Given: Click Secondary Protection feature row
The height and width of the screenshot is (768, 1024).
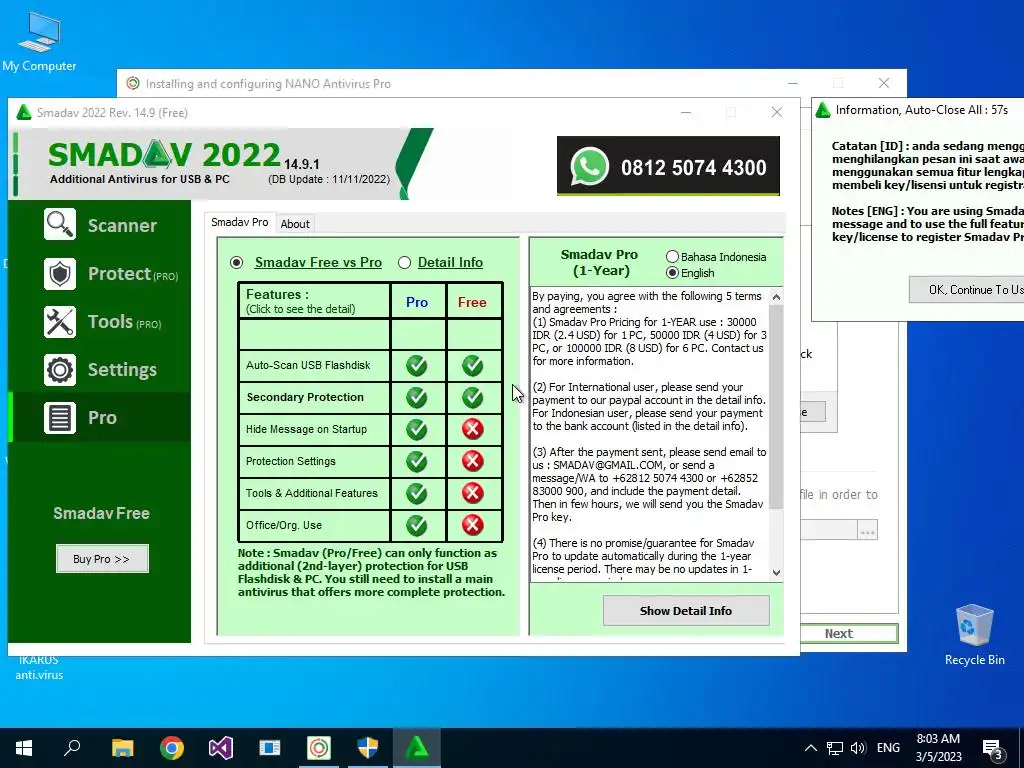Looking at the screenshot, I should click(314, 398).
